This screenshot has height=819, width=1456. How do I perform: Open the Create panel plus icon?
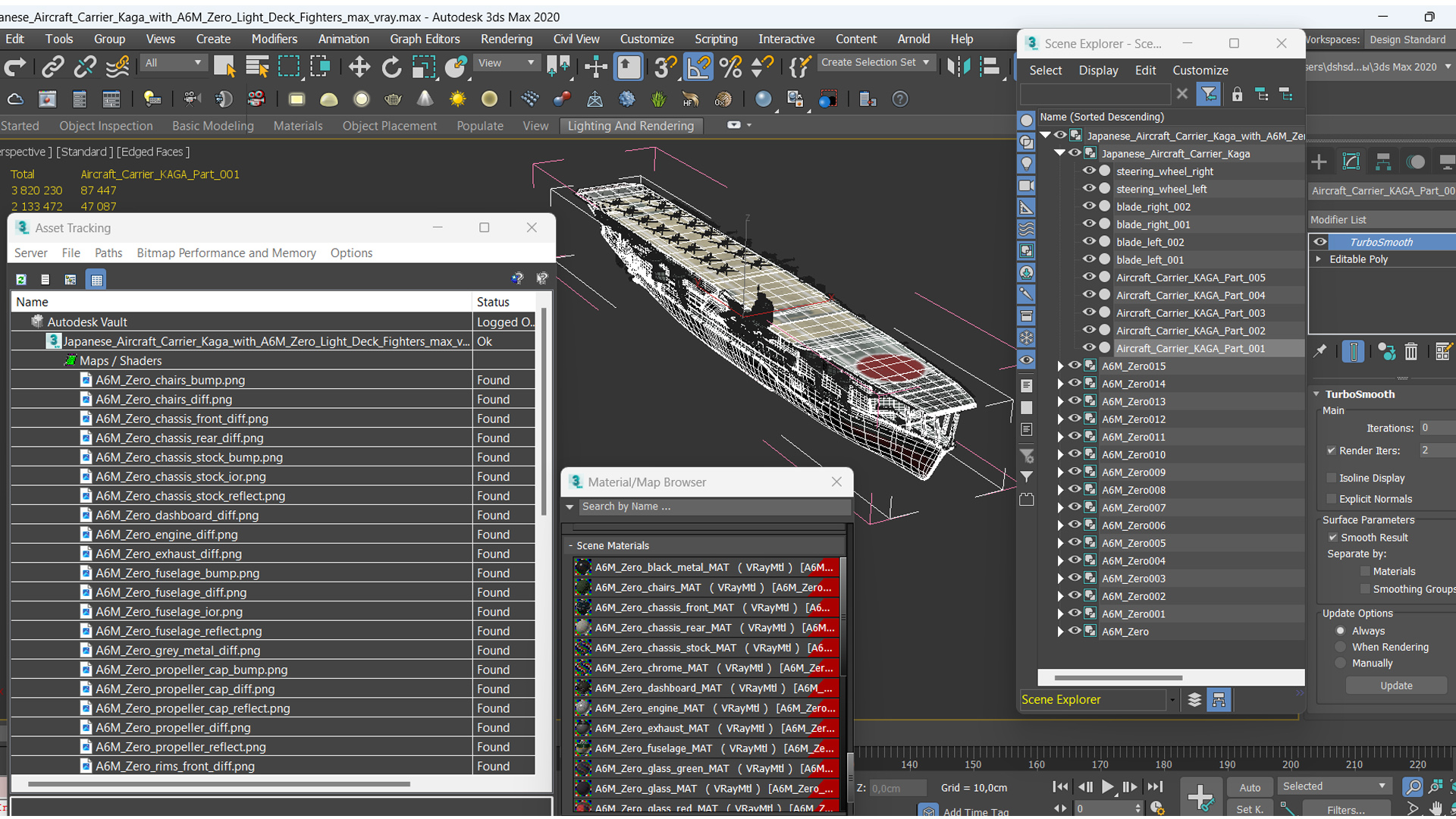(x=1319, y=162)
